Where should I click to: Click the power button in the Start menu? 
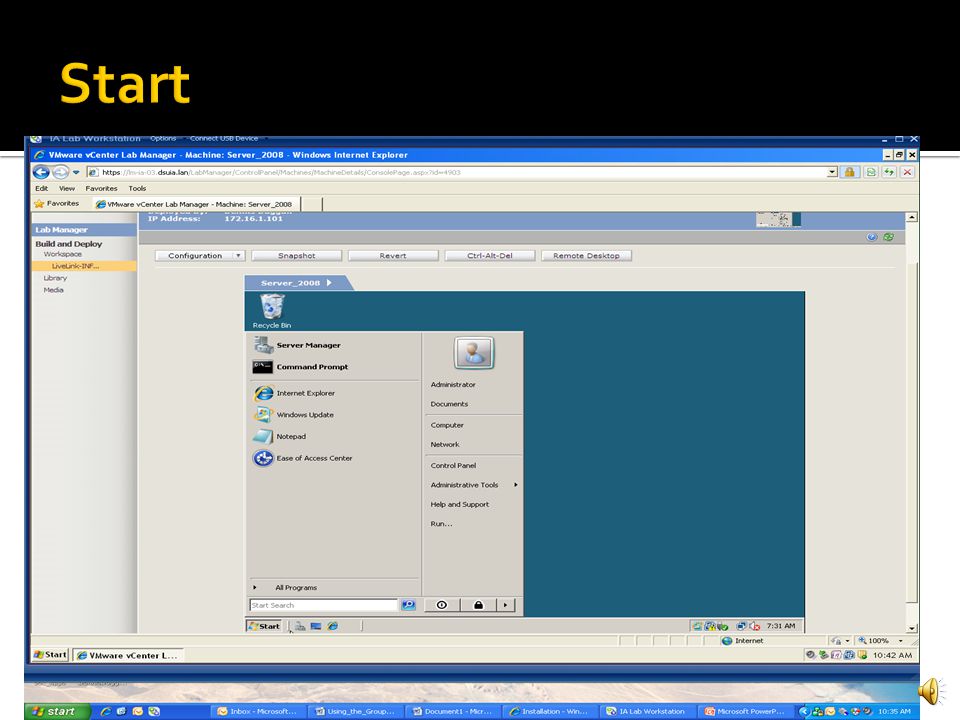coord(441,605)
